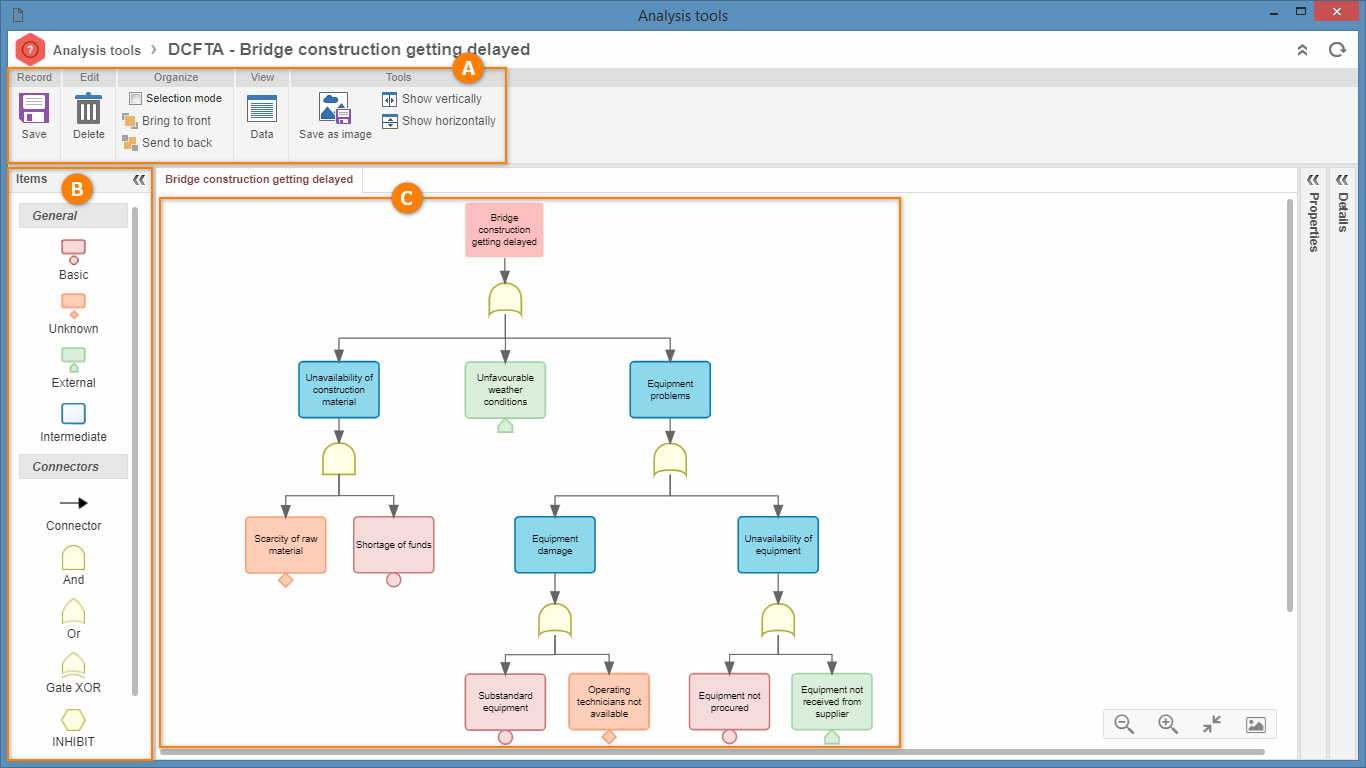This screenshot has height=768, width=1366.
Task: Select Equipment not received from supplier node
Action: tap(832, 702)
